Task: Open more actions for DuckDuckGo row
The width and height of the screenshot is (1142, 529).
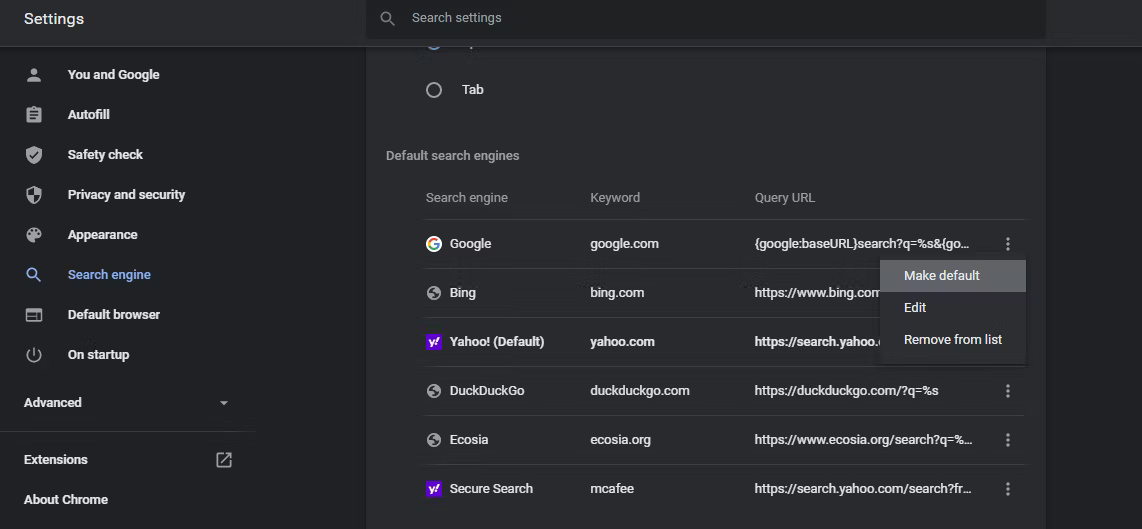Action: pyautogui.click(x=1008, y=391)
